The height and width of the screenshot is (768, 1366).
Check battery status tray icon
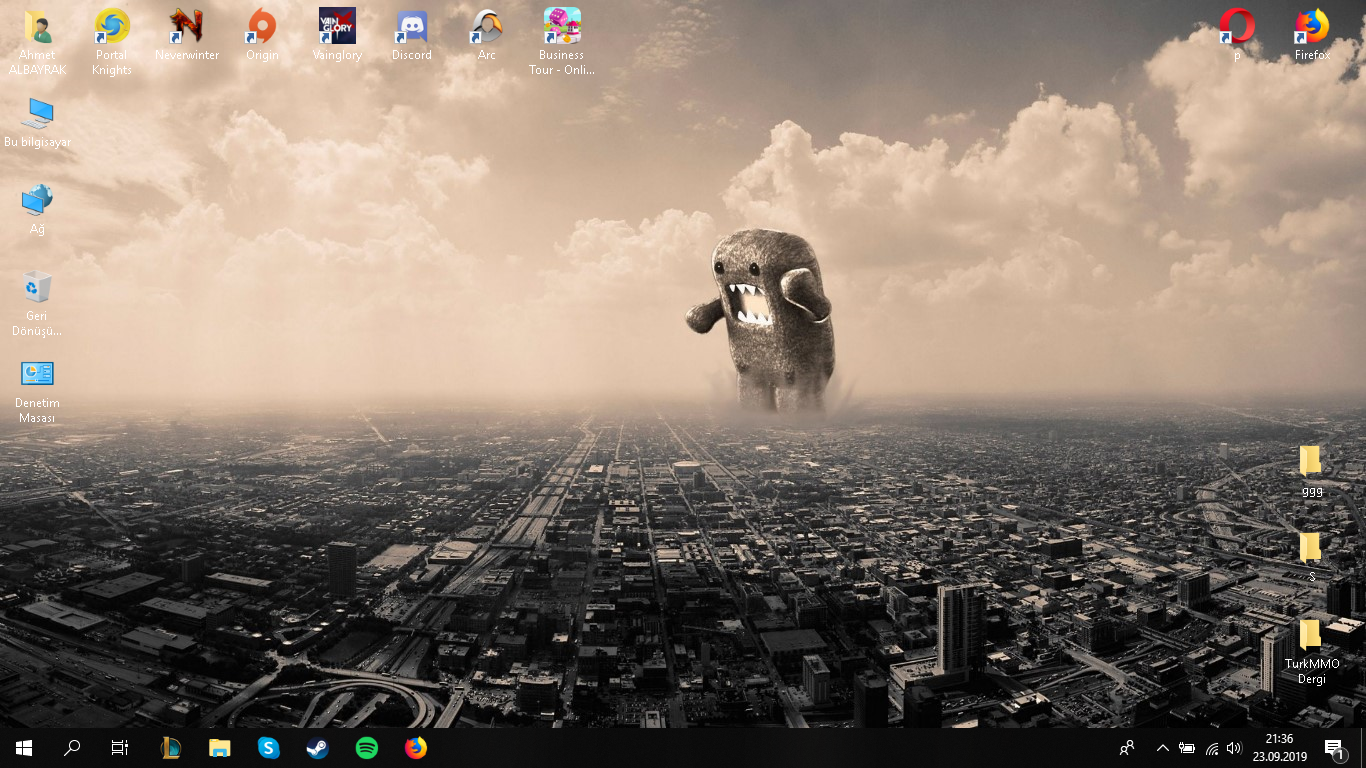1187,748
